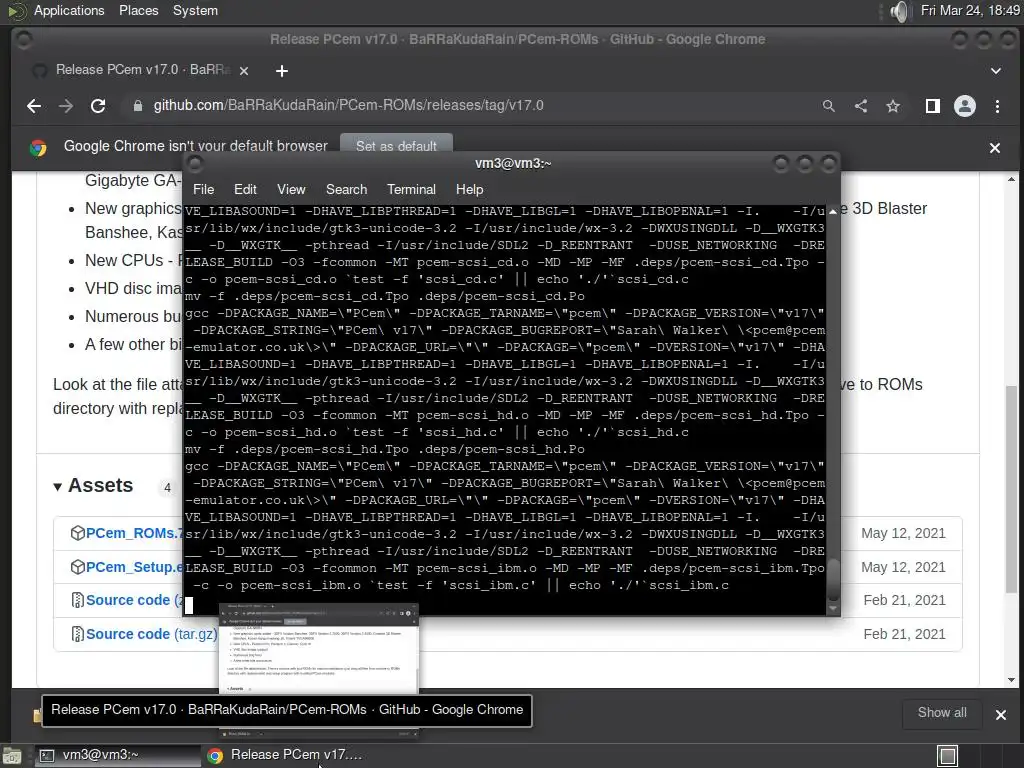Open the terminal Help menu
Screen dimensions: 1024x768
point(470,189)
